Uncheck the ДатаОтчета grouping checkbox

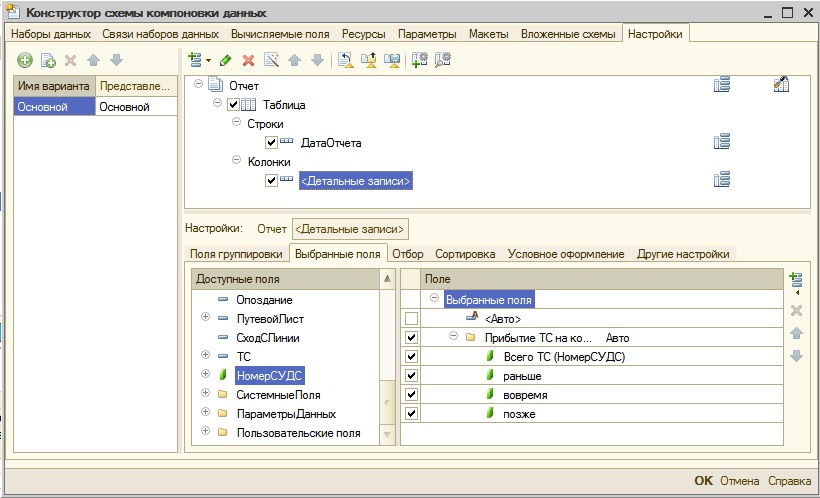(271, 142)
